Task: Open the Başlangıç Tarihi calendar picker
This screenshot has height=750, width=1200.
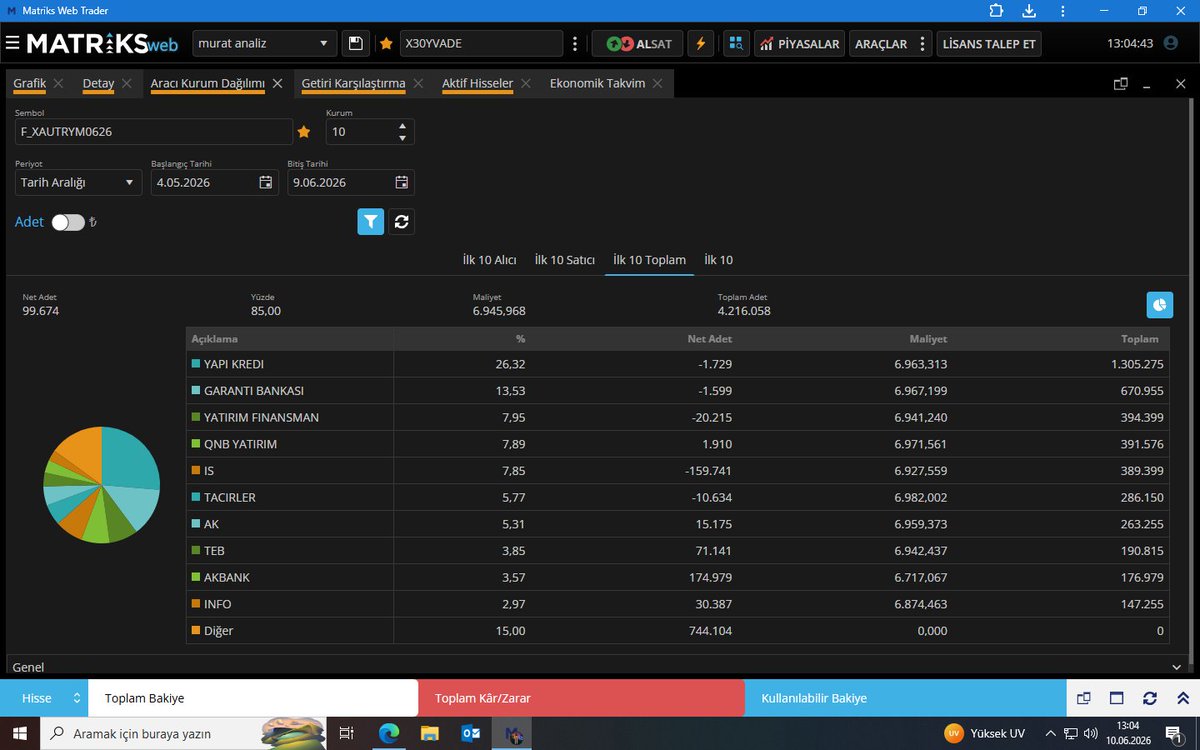Action: click(265, 182)
